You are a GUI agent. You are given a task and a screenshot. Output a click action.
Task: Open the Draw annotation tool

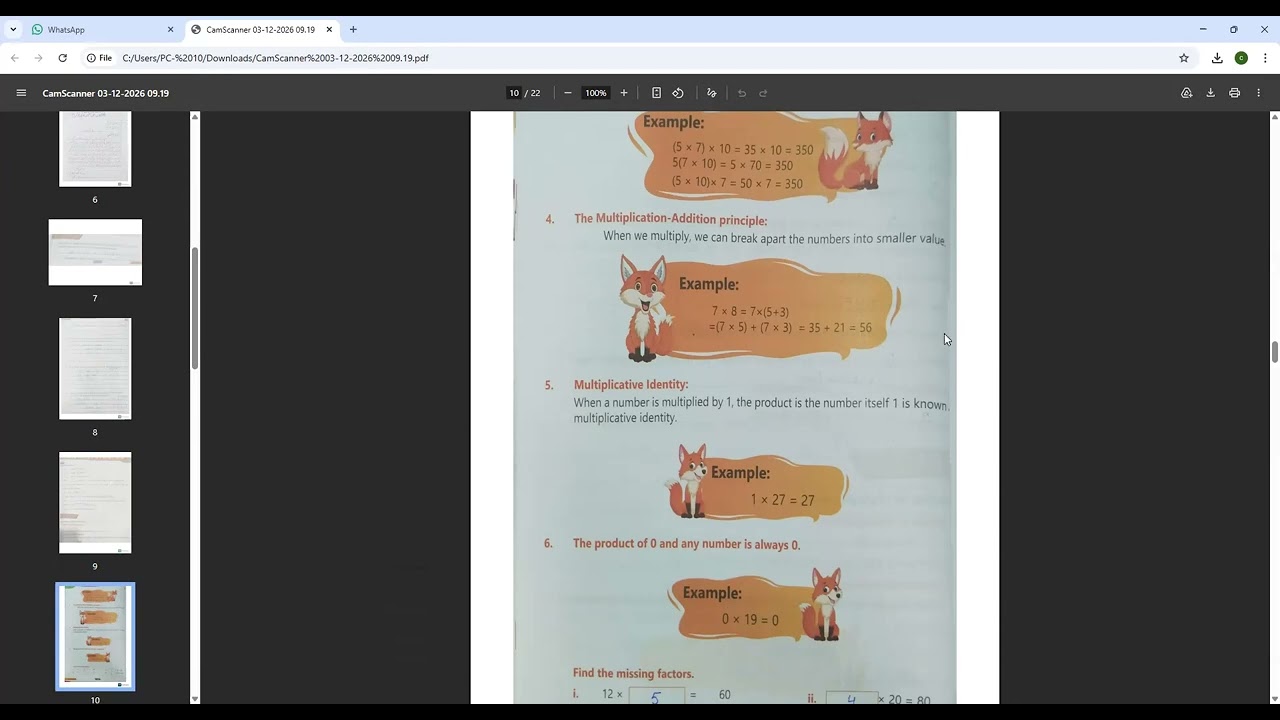click(x=711, y=93)
